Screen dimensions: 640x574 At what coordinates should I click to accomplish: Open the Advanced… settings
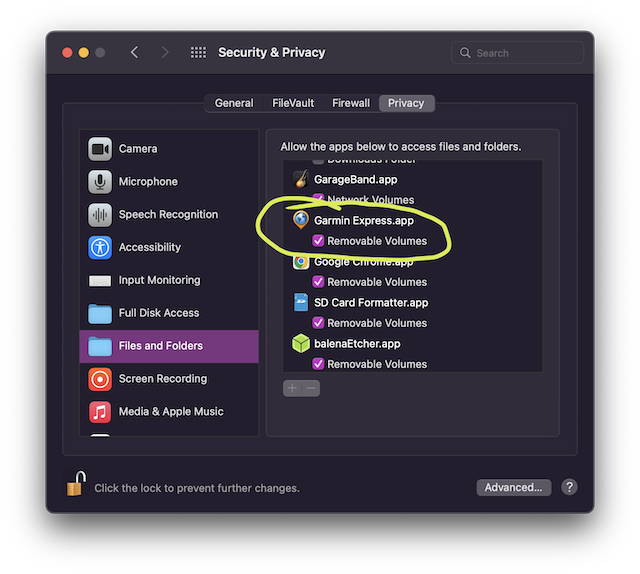513,487
